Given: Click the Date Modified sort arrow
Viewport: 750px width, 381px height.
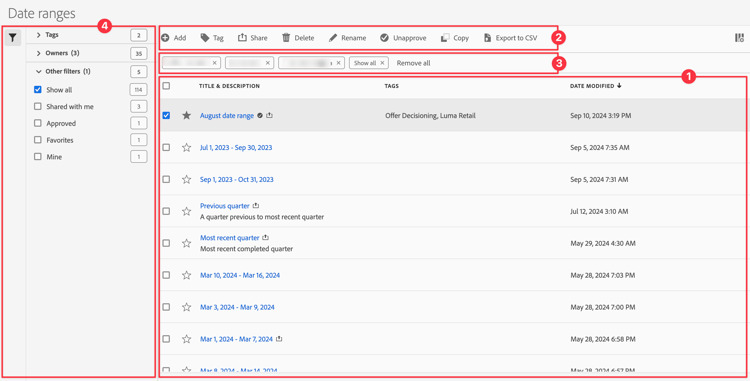Looking at the screenshot, I should [x=620, y=86].
